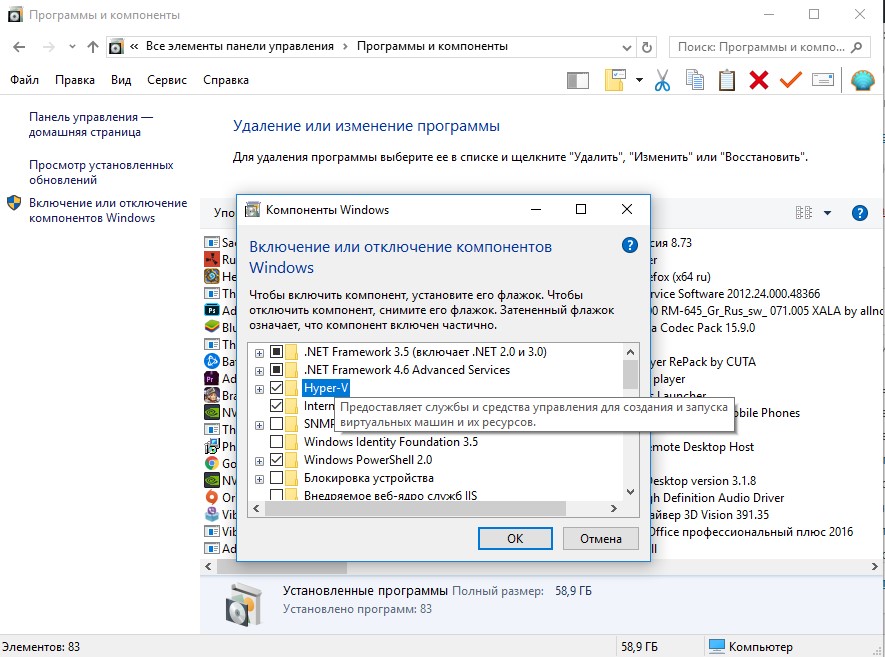This screenshot has height=657, width=885.
Task: Select Windows Identity Foundation 3.5 label
Action: tap(391, 441)
